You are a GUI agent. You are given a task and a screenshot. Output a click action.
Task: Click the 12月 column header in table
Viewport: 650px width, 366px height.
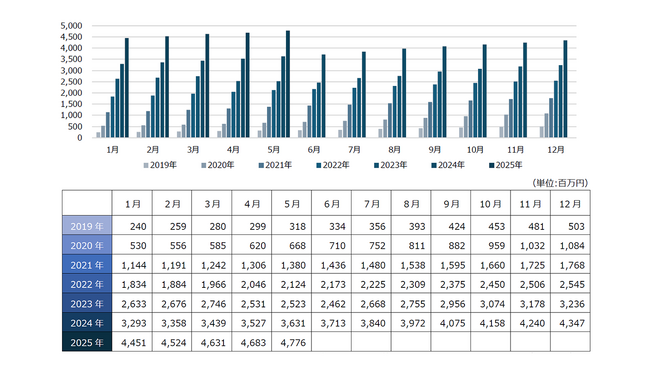[570, 204]
